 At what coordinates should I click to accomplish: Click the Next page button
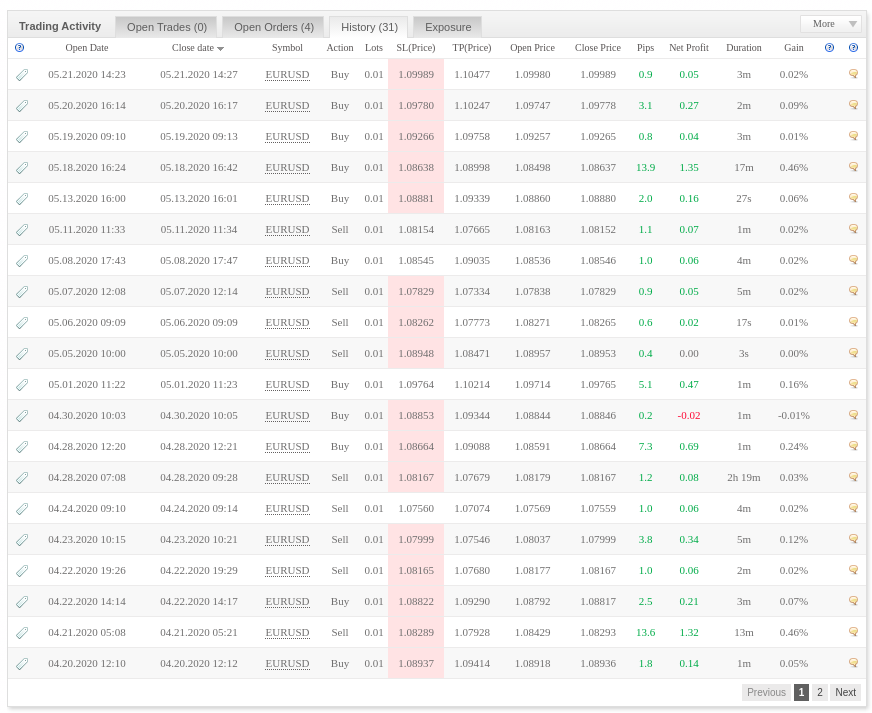[845, 692]
